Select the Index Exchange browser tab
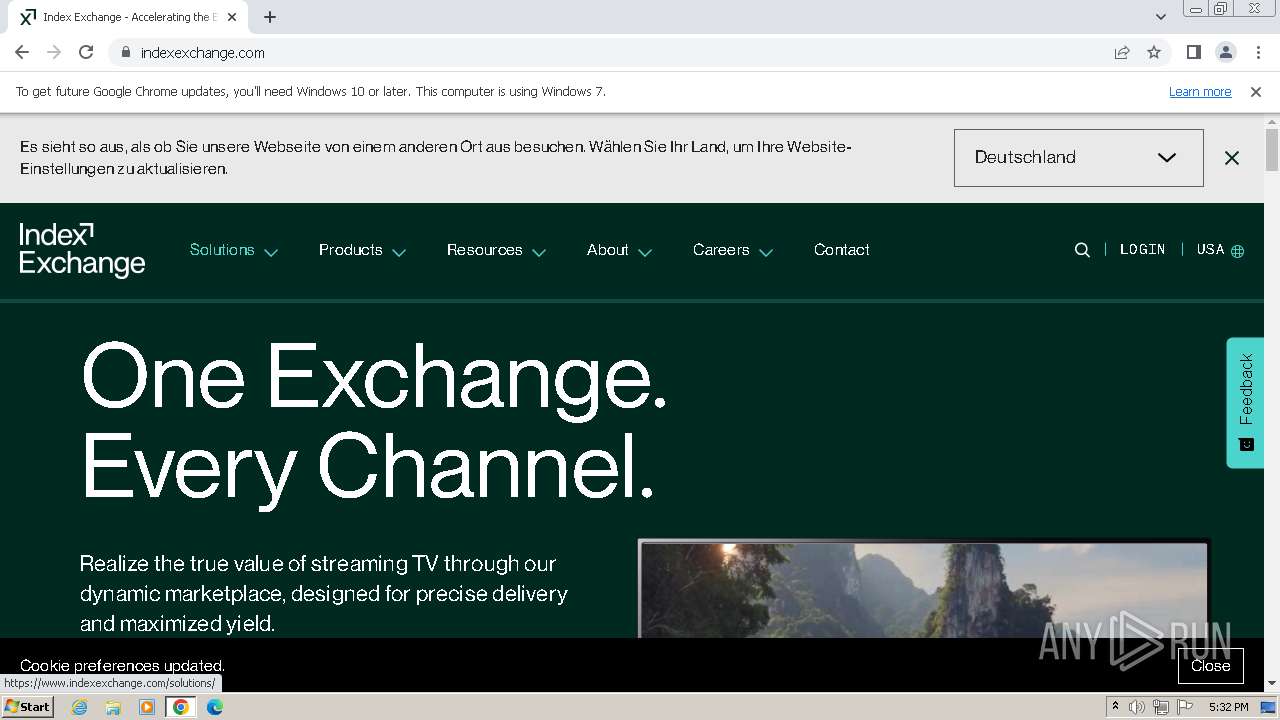Image resolution: width=1280 pixels, height=720 pixels. pyautogui.click(x=130, y=17)
